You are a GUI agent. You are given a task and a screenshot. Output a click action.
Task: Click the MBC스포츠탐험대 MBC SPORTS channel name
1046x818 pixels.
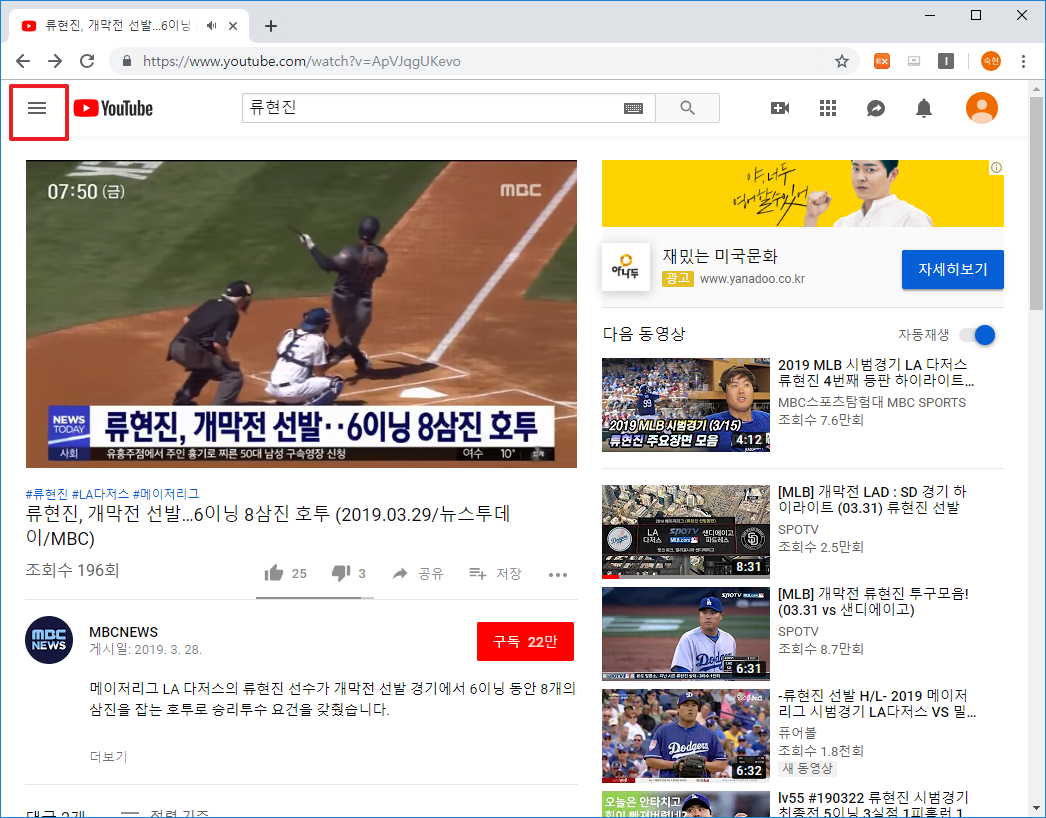pyautogui.click(x=872, y=402)
